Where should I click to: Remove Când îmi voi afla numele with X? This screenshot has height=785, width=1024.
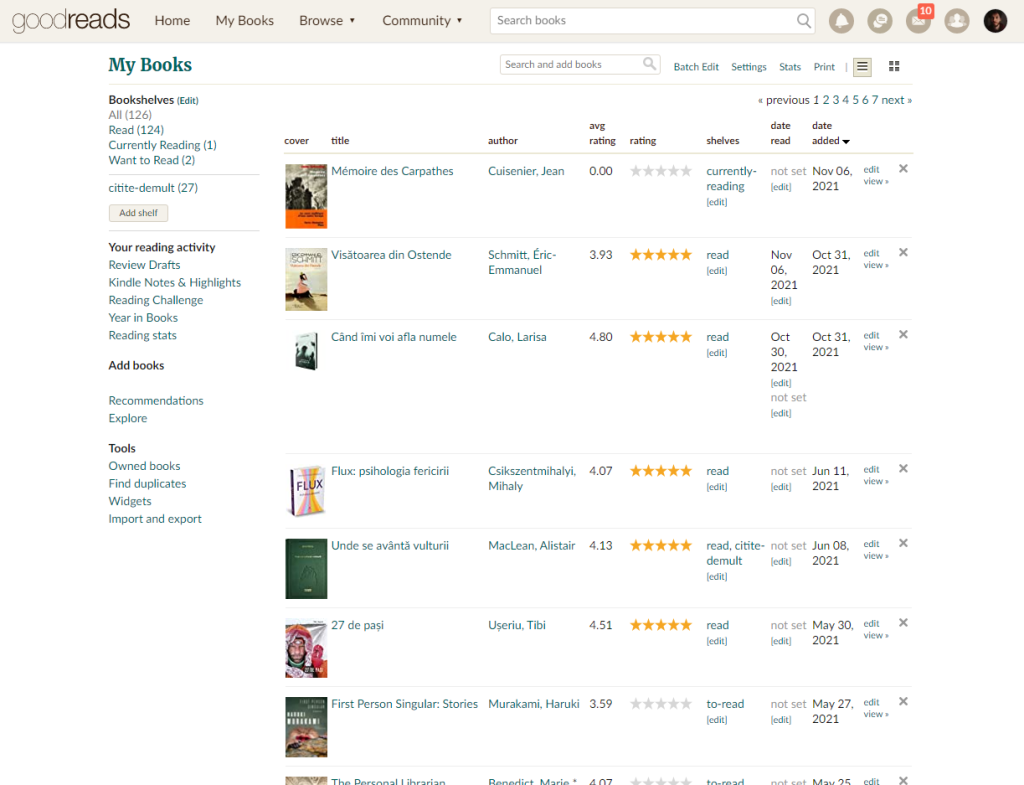(x=903, y=334)
